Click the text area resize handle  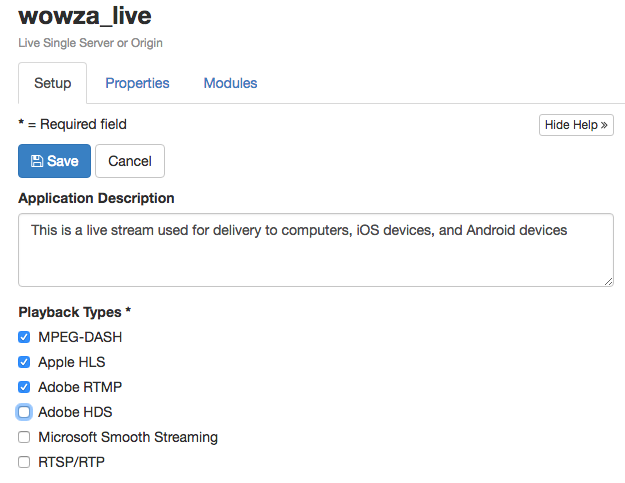(x=608, y=280)
